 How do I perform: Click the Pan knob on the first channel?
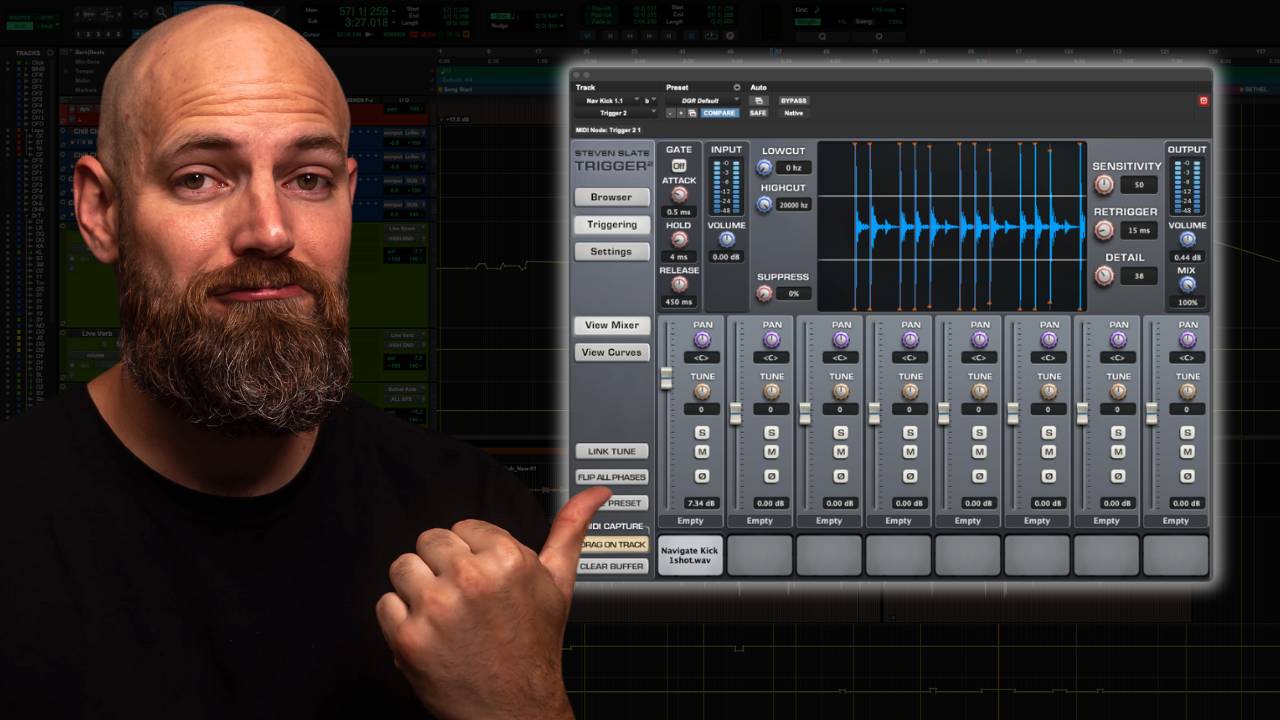pyautogui.click(x=702, y=340)
